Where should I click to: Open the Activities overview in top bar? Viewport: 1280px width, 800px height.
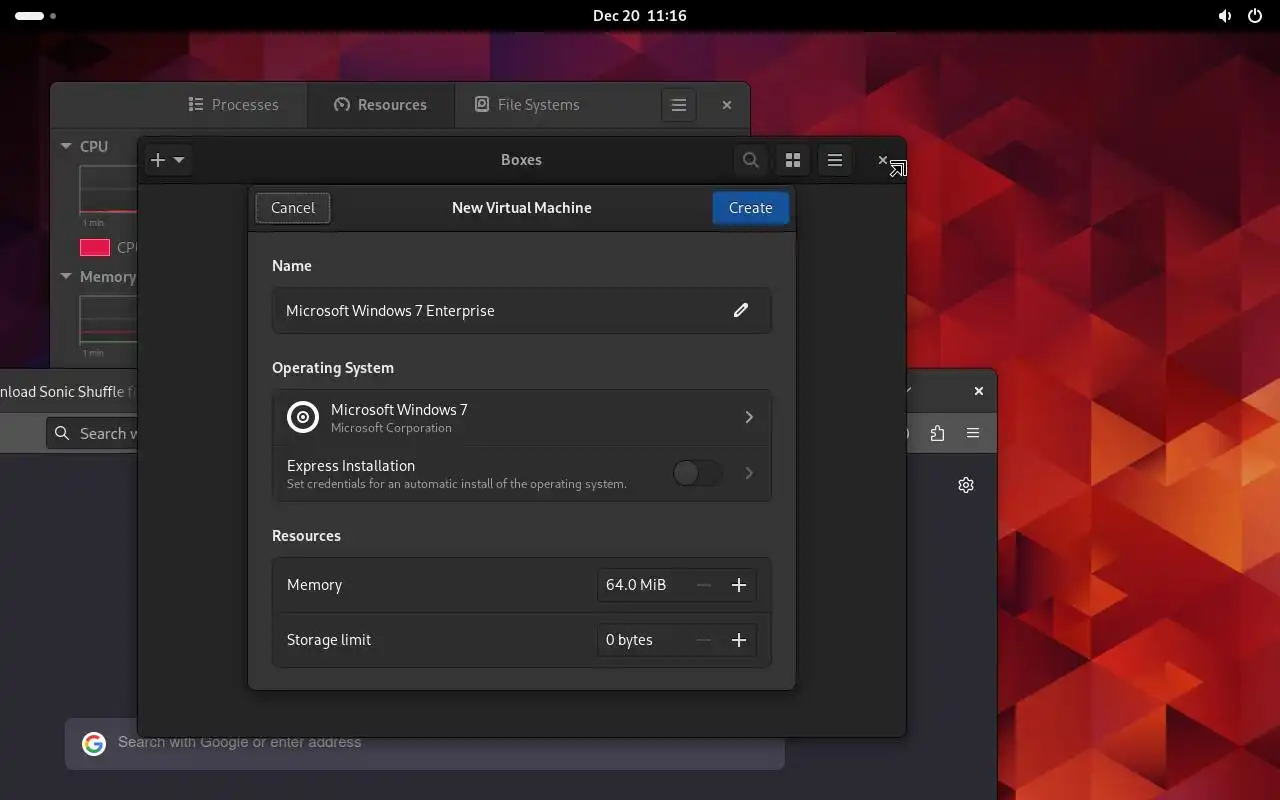(x=36, y=16)
